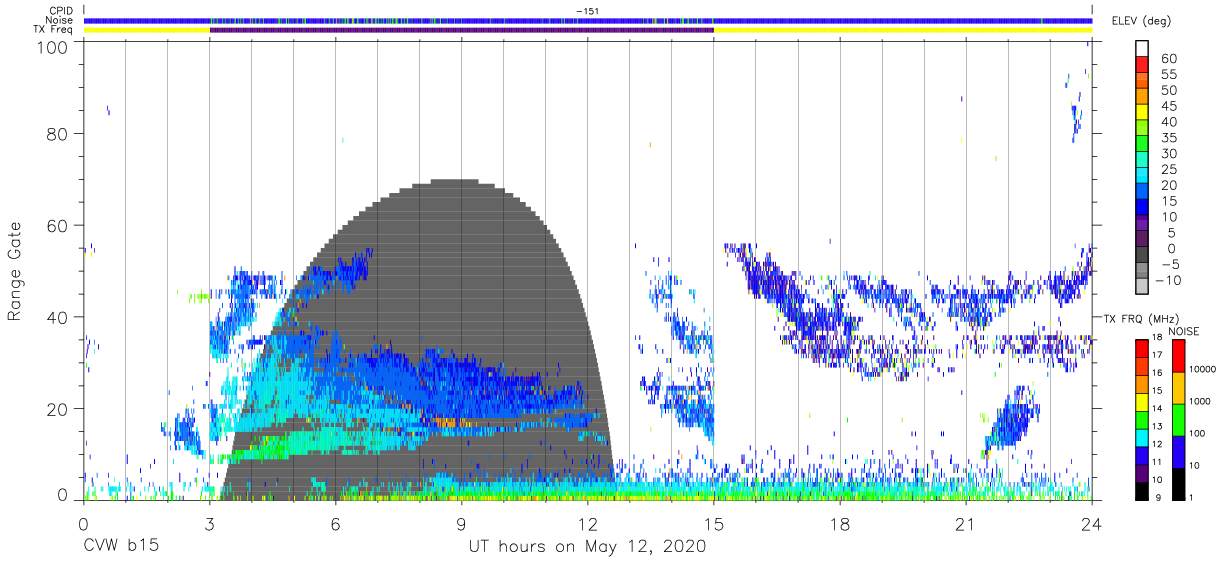
Task: Select the blue 15–20 degree elevation segment
Action: [1143, 193]
